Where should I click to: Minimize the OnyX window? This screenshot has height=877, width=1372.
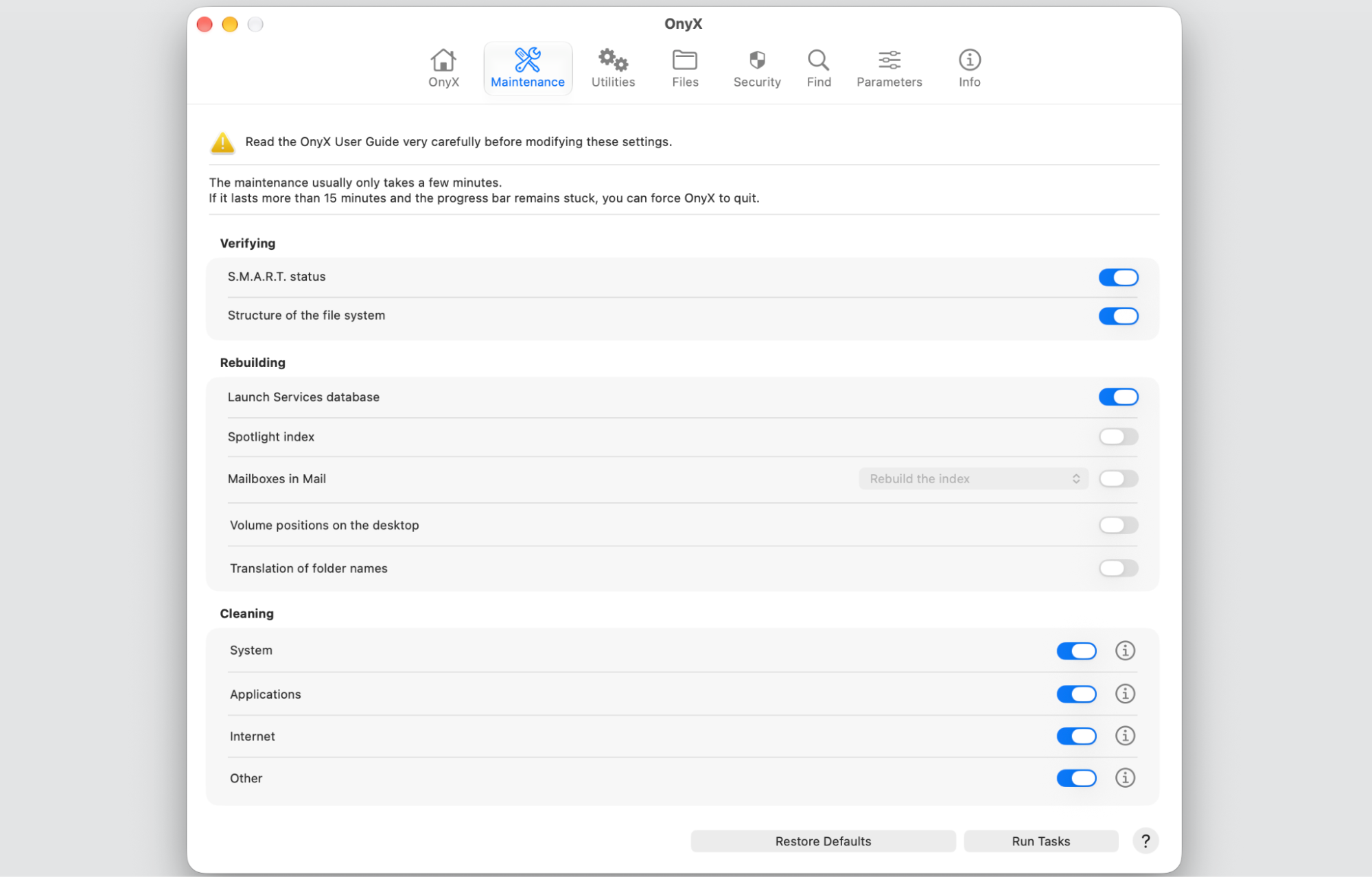(230, 25)
